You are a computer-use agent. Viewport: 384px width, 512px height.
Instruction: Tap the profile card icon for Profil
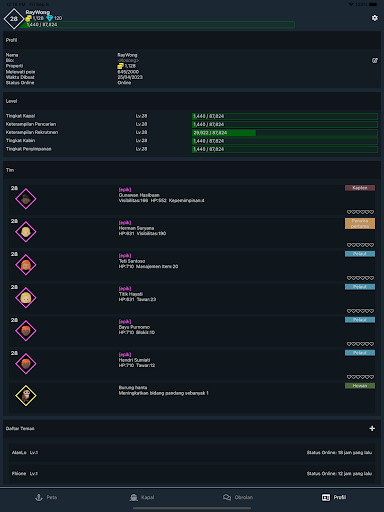(x=326, y=497)
